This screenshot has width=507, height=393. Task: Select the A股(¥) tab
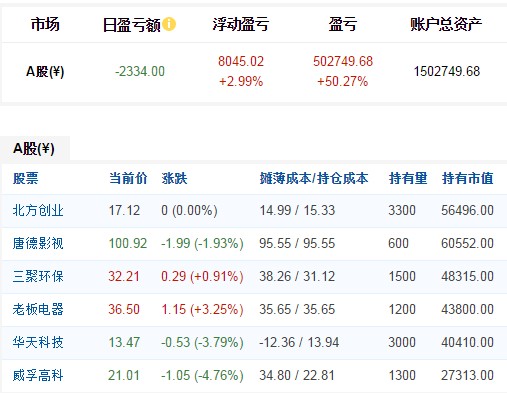pos(34,149)
